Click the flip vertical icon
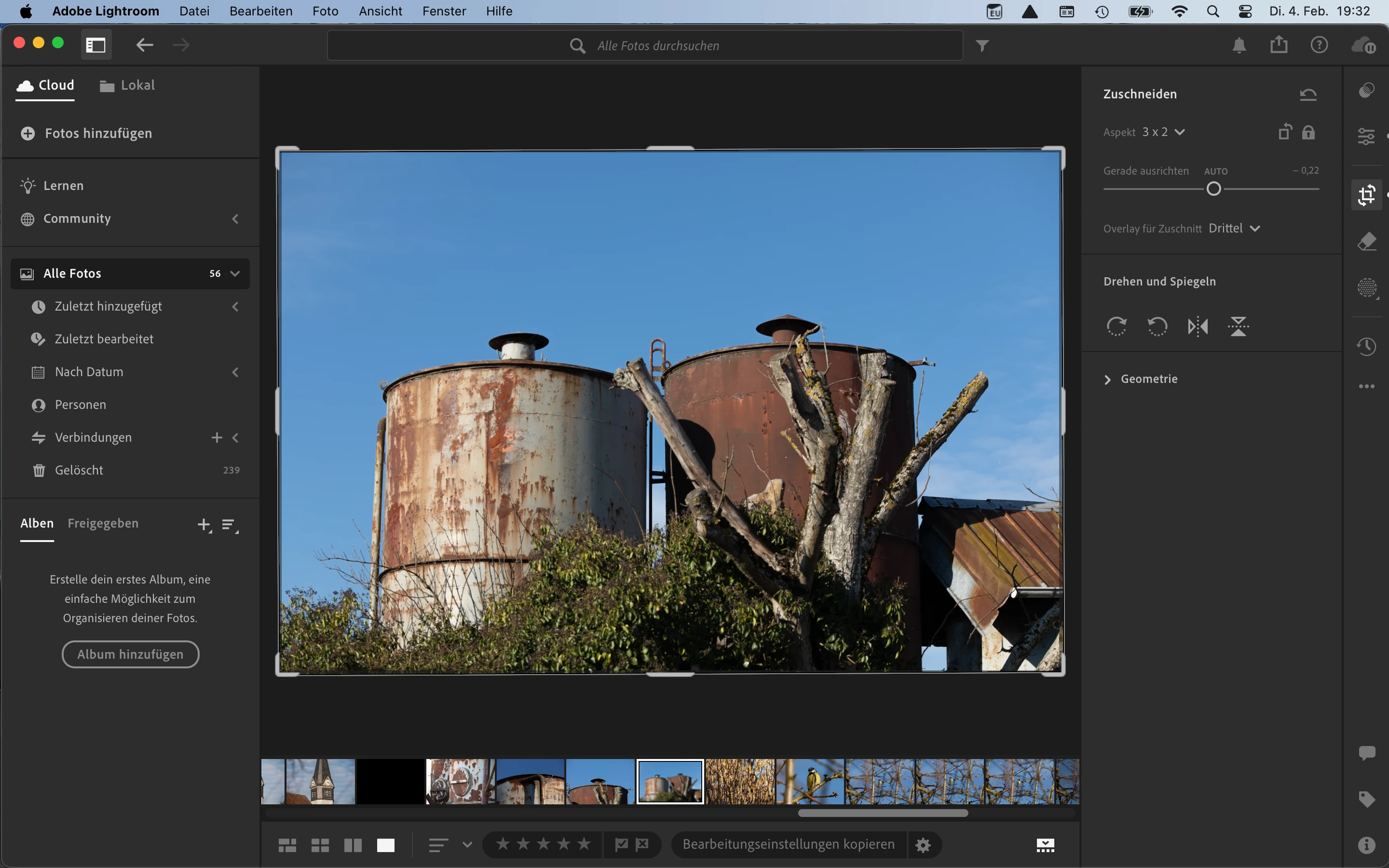 pos(1238,326)
